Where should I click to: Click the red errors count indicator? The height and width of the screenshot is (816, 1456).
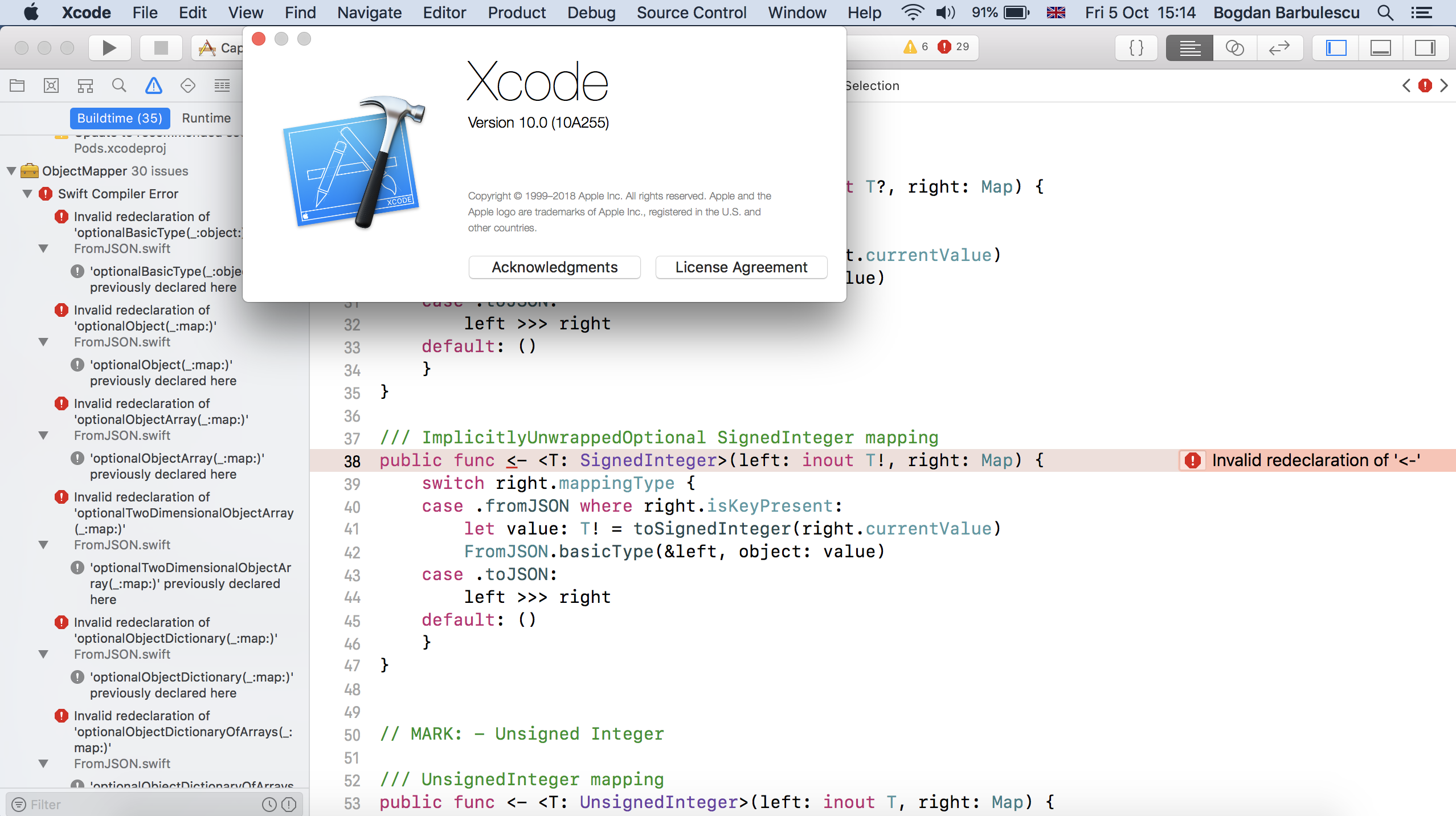(954, 47)
